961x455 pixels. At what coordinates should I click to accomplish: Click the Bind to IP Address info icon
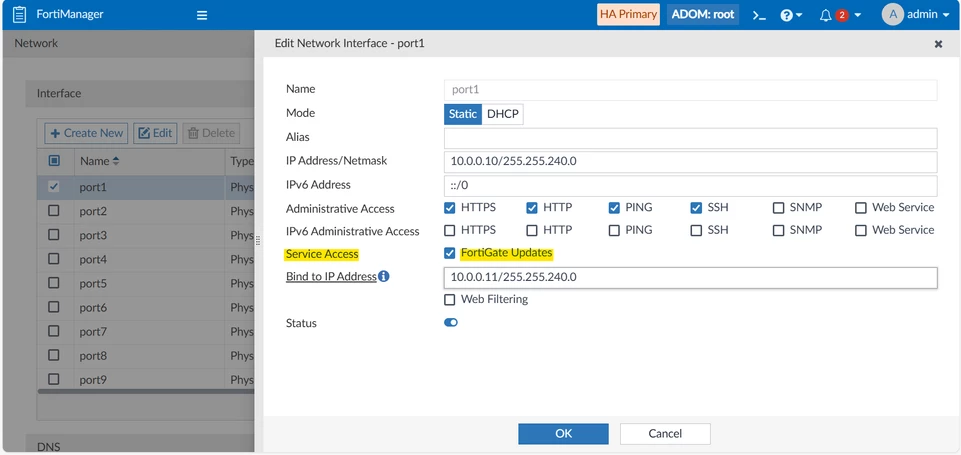384,277
